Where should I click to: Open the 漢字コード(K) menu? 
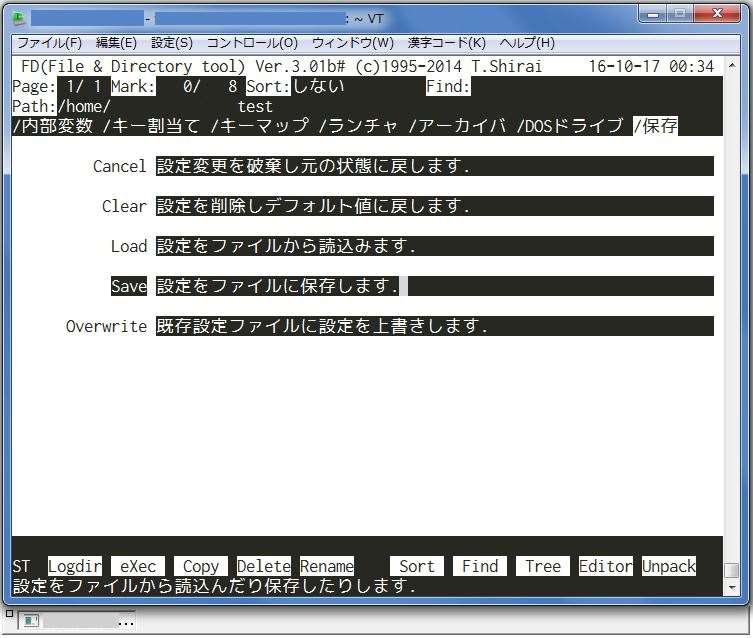click(447, 43)
